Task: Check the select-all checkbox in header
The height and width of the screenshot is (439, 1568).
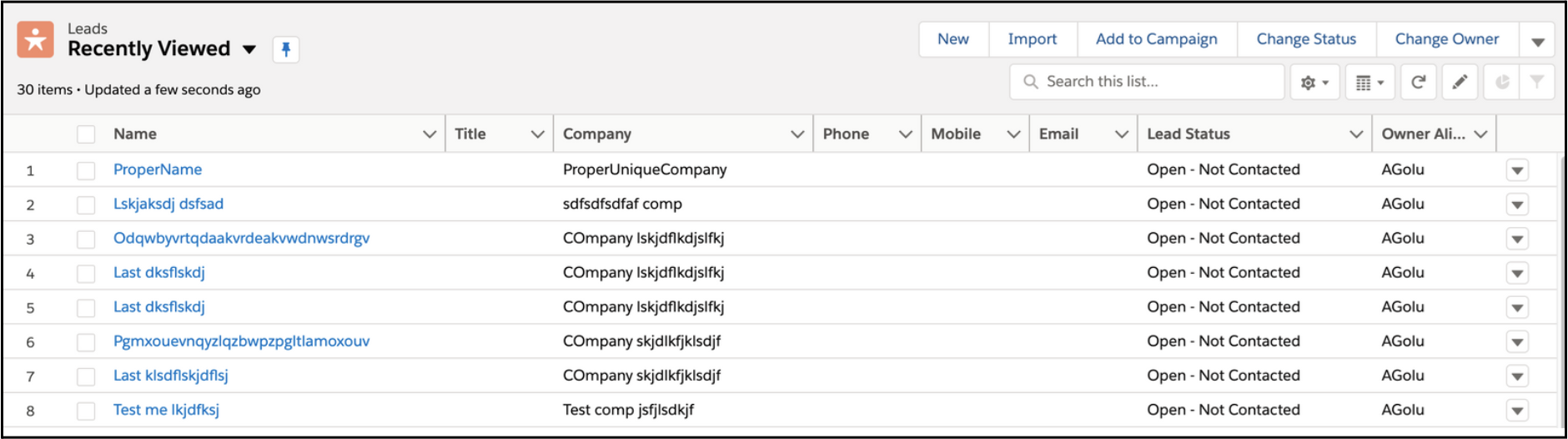Action: [86, 134]
